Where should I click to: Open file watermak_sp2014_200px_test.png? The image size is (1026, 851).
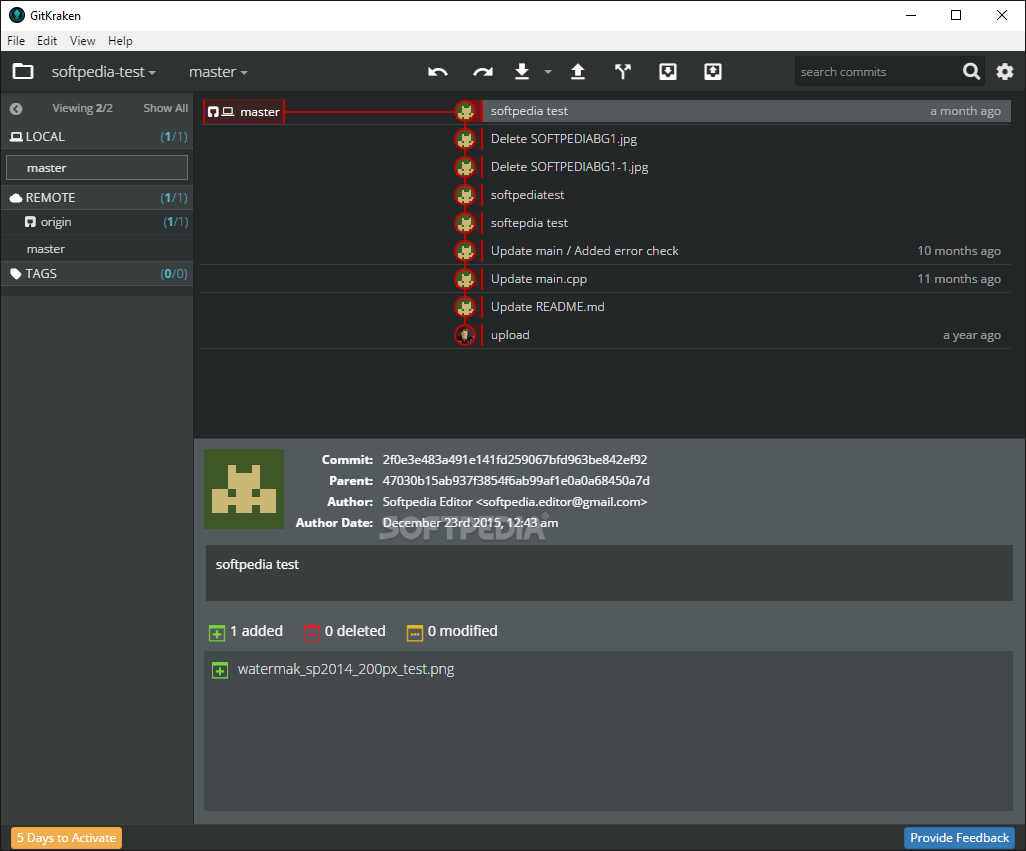point(345,669)
